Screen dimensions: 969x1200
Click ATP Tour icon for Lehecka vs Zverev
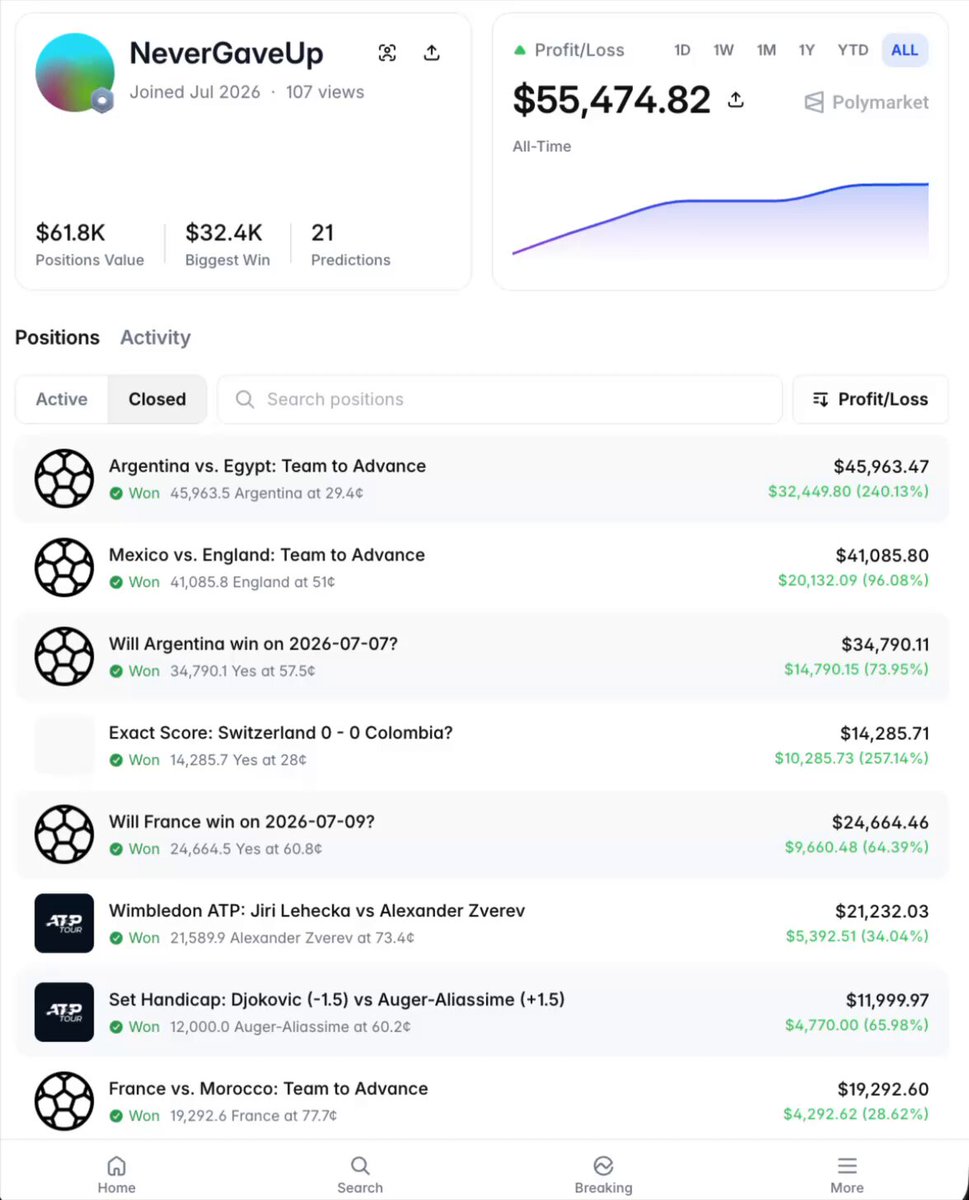(x=64, y=923)
